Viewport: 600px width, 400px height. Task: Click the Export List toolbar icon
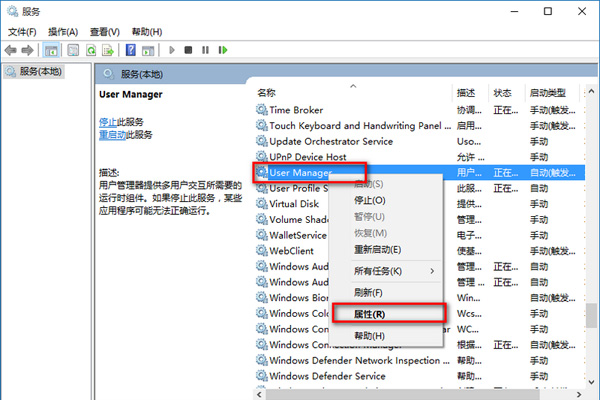click(x=108, y=50)
